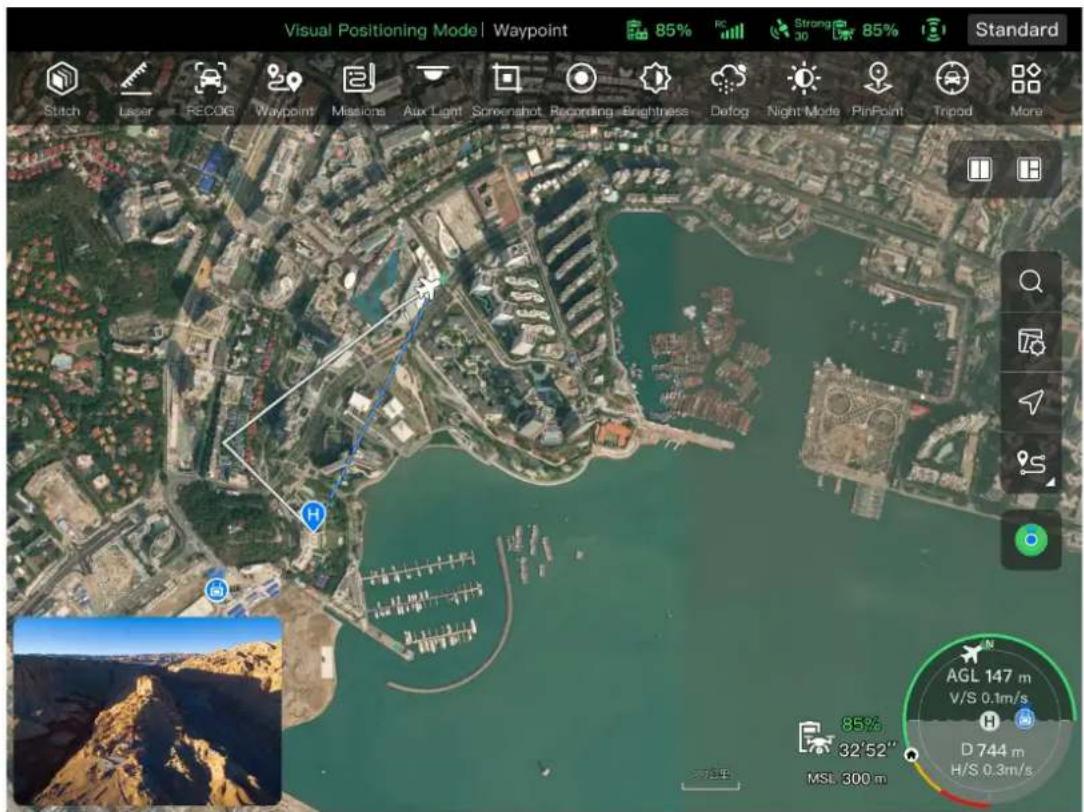This screenshot has width=1084, height=812.
Task: Toggle the Defog function
Action: [729, 89]
